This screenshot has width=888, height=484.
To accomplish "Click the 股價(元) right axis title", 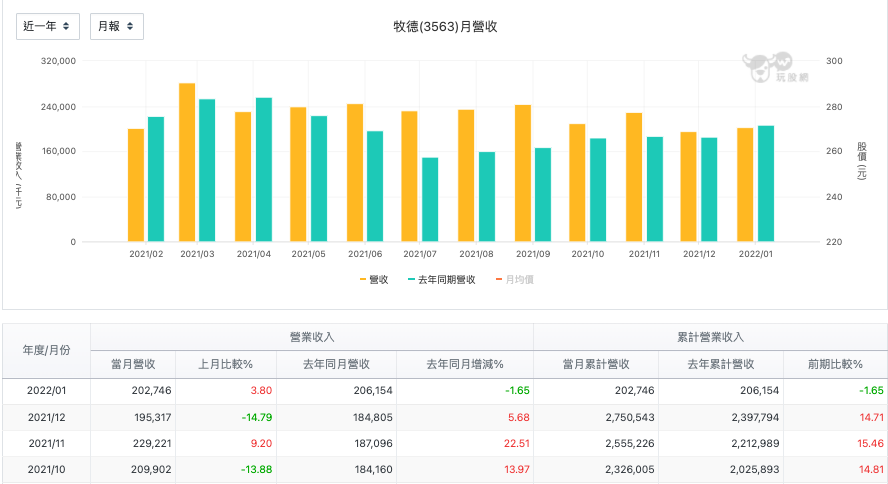I will tap(861, 161).
